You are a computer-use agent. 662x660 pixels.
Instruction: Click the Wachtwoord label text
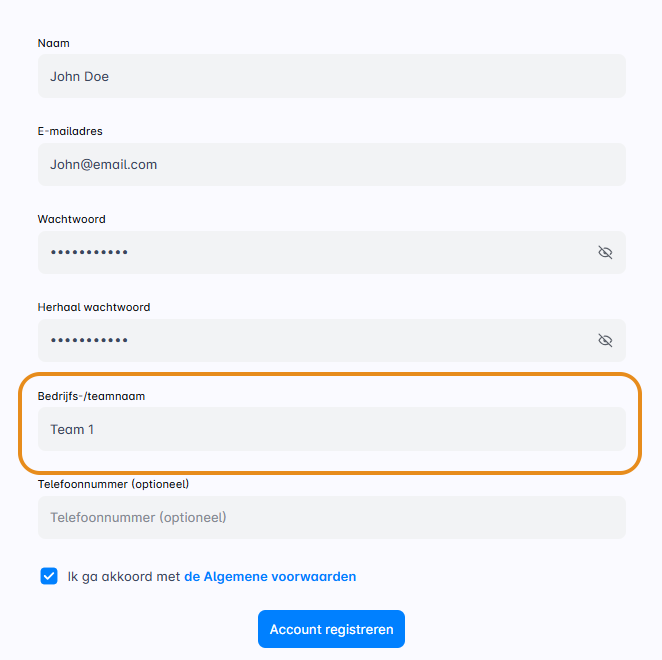click(71, 219)
